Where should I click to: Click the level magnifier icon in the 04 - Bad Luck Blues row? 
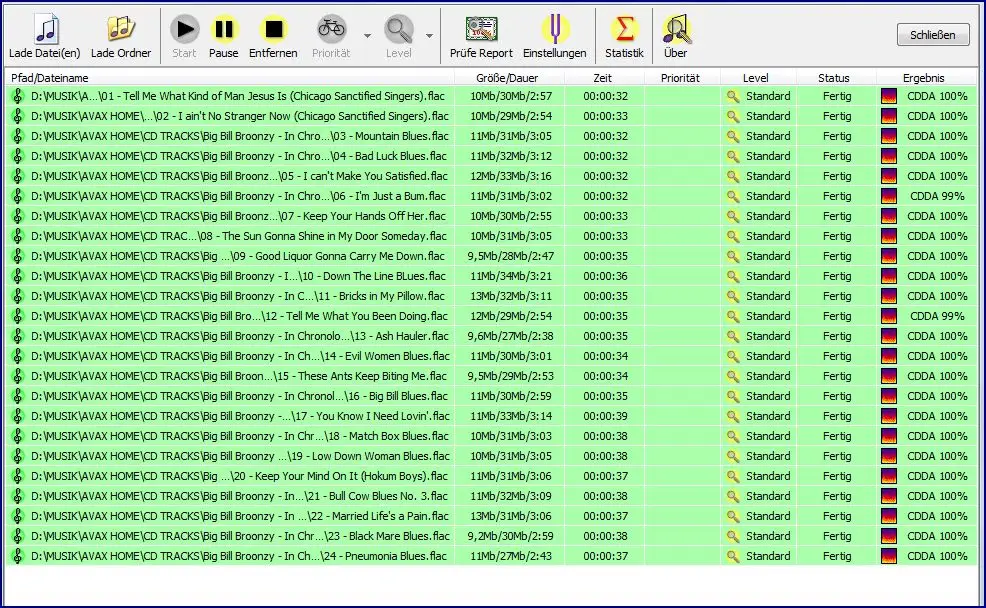click(733, 157)
